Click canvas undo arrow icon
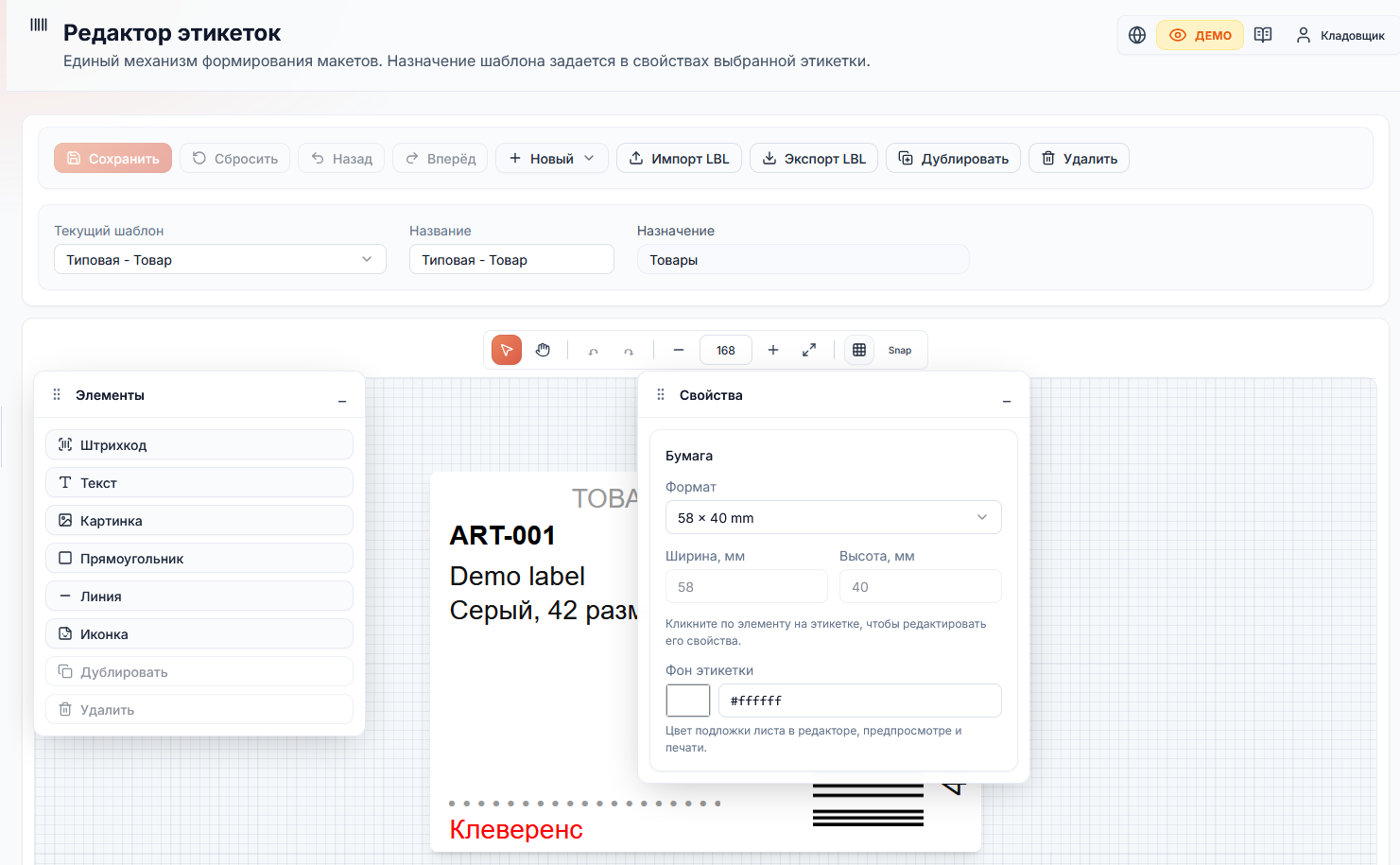 pyautogui.click(x=594, y=350)
